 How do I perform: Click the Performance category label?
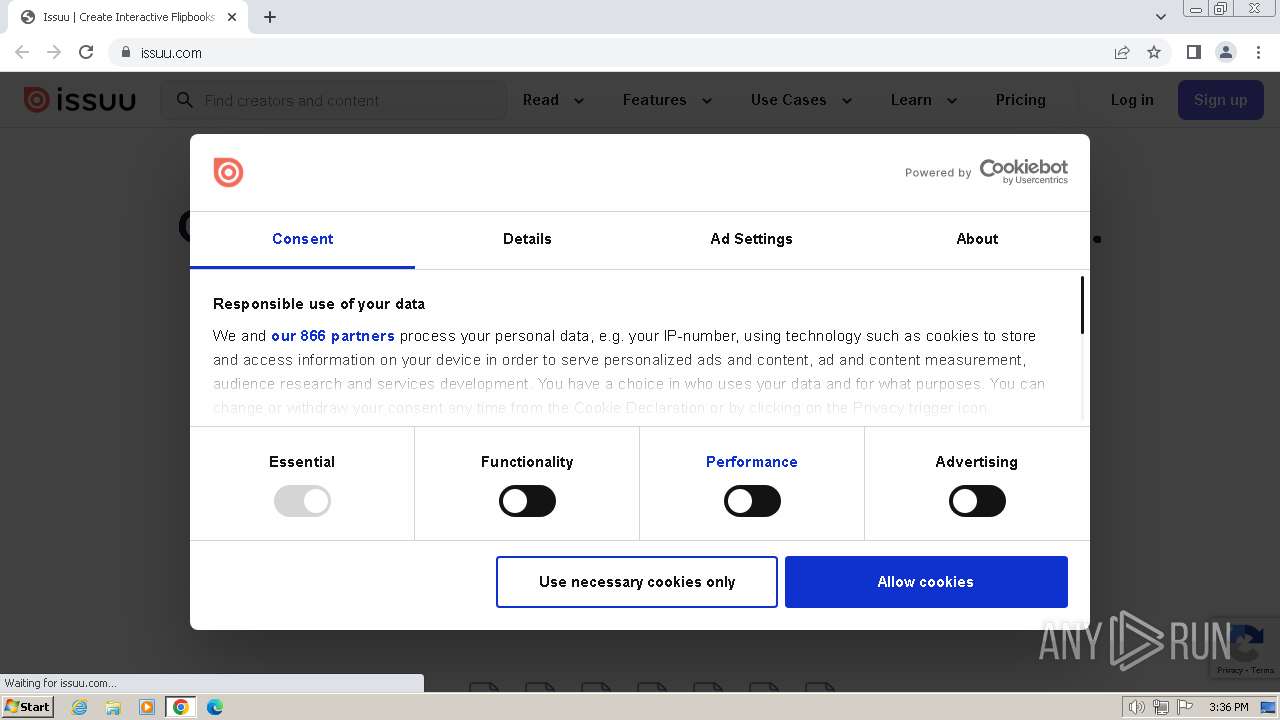[x=752, y=462]
